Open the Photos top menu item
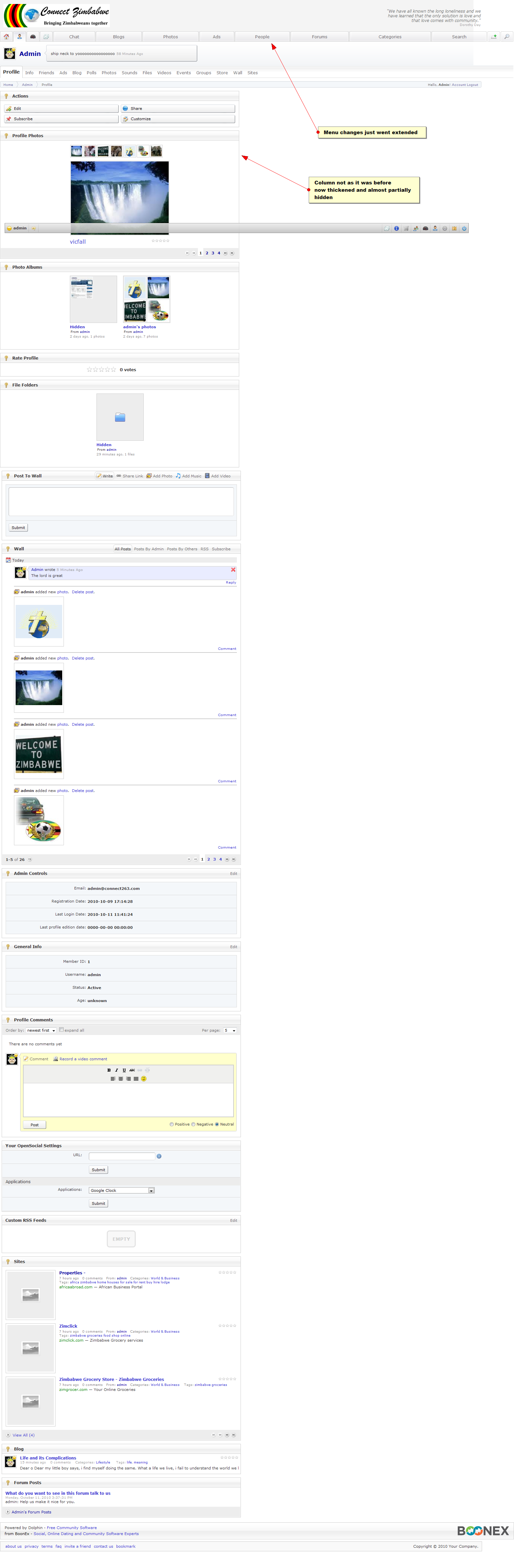514x1568 pixels. tap(170, 37)
